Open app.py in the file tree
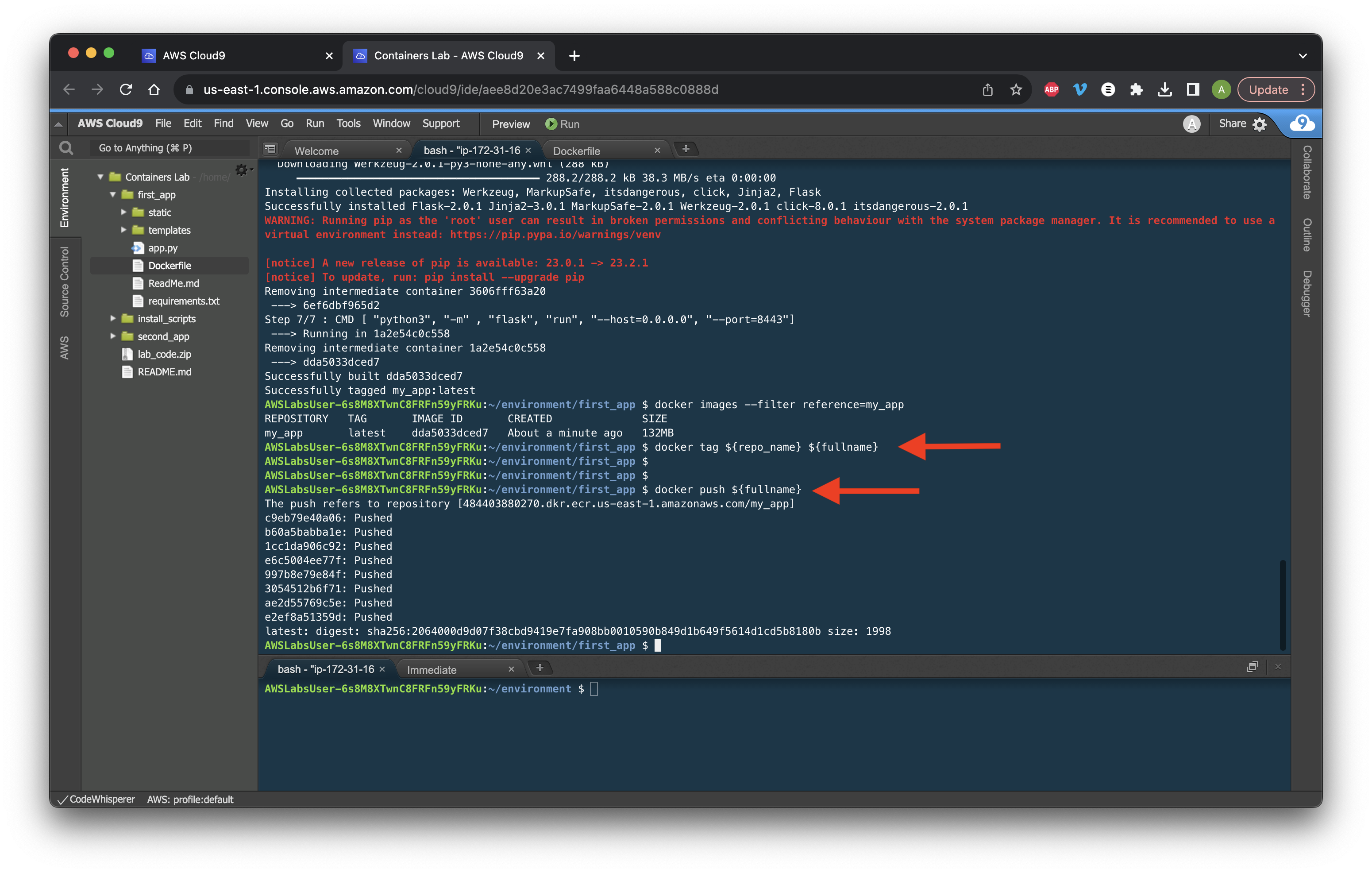The width and height of the screenshot is (1372, 873). [x=162, y=248]
